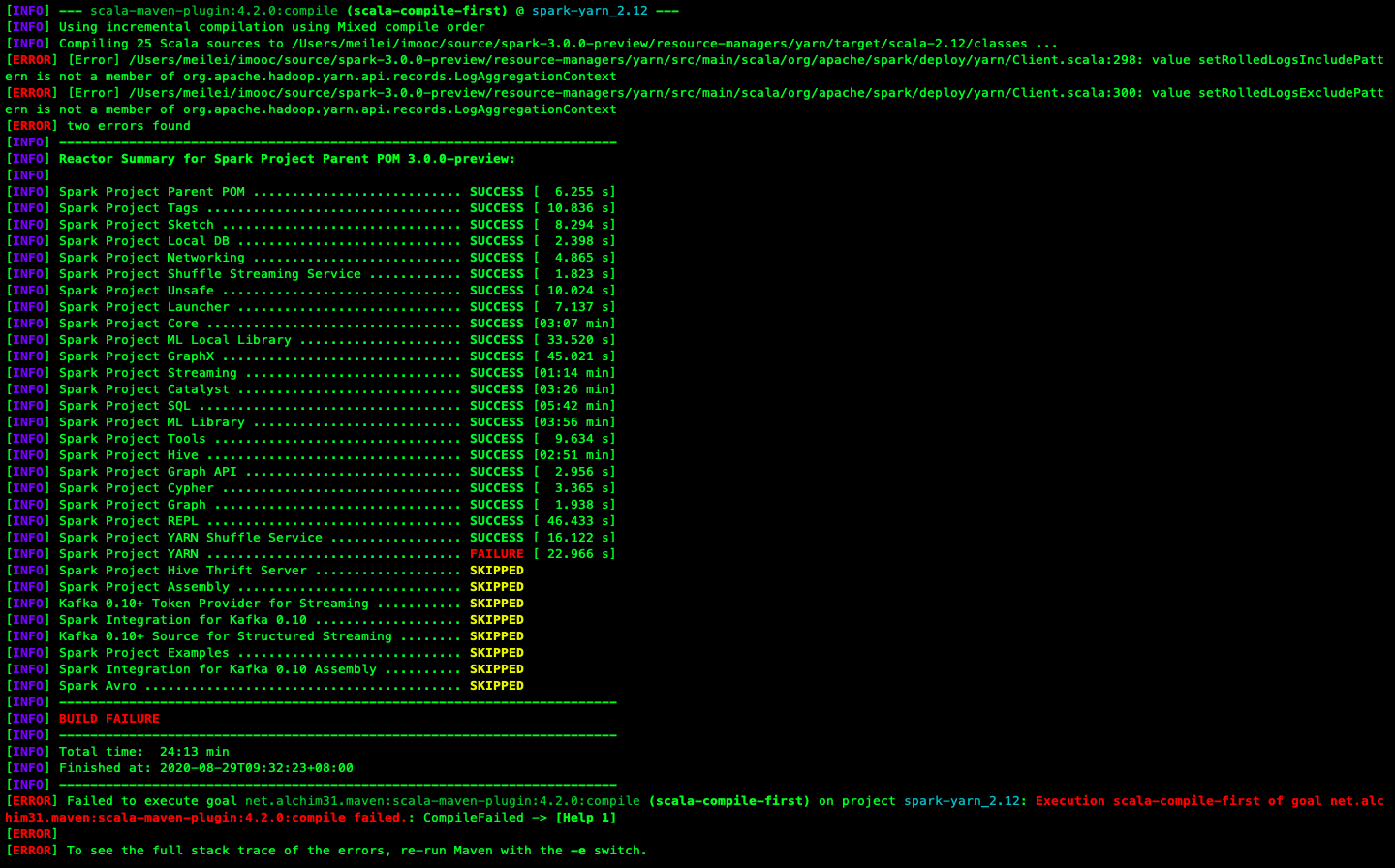Image resolution: width=1395 pixels, height=868 pixels.
Task: Click 'Spark Integration for Kafka 0.10 Assembly' row
Action: click(x=265, y=669)
